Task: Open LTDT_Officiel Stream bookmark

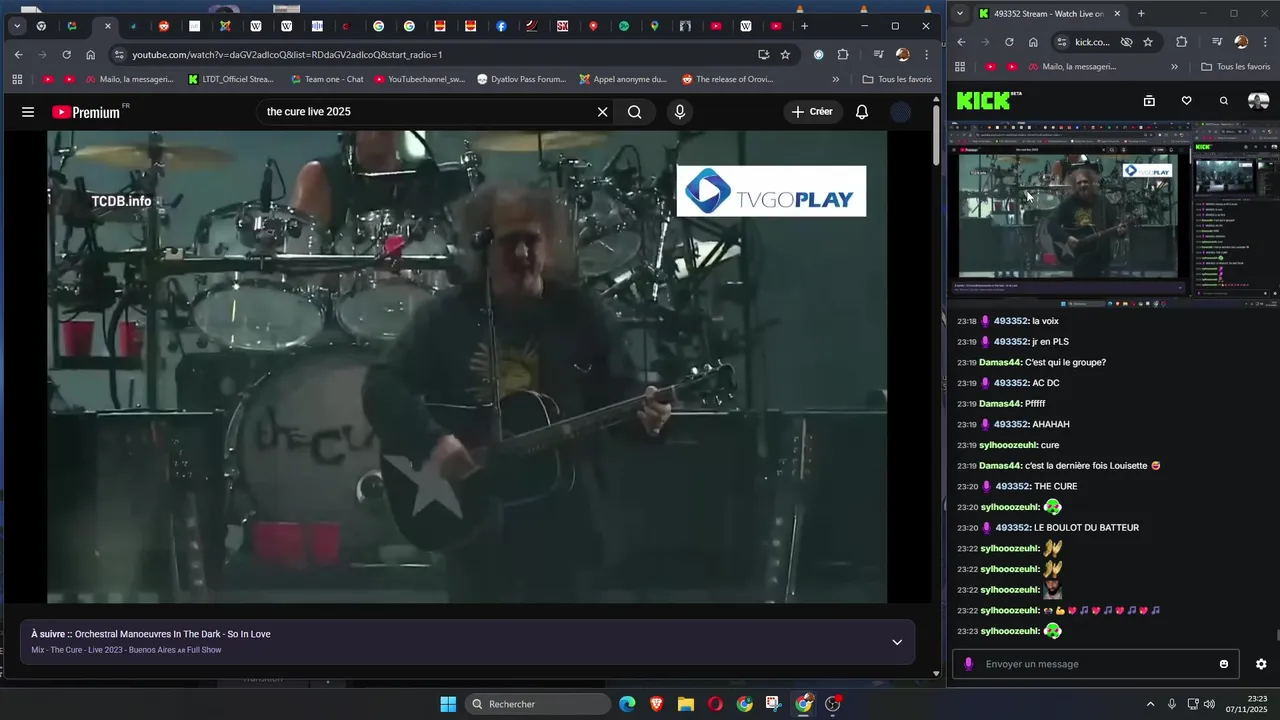Action: pos(231,79)
